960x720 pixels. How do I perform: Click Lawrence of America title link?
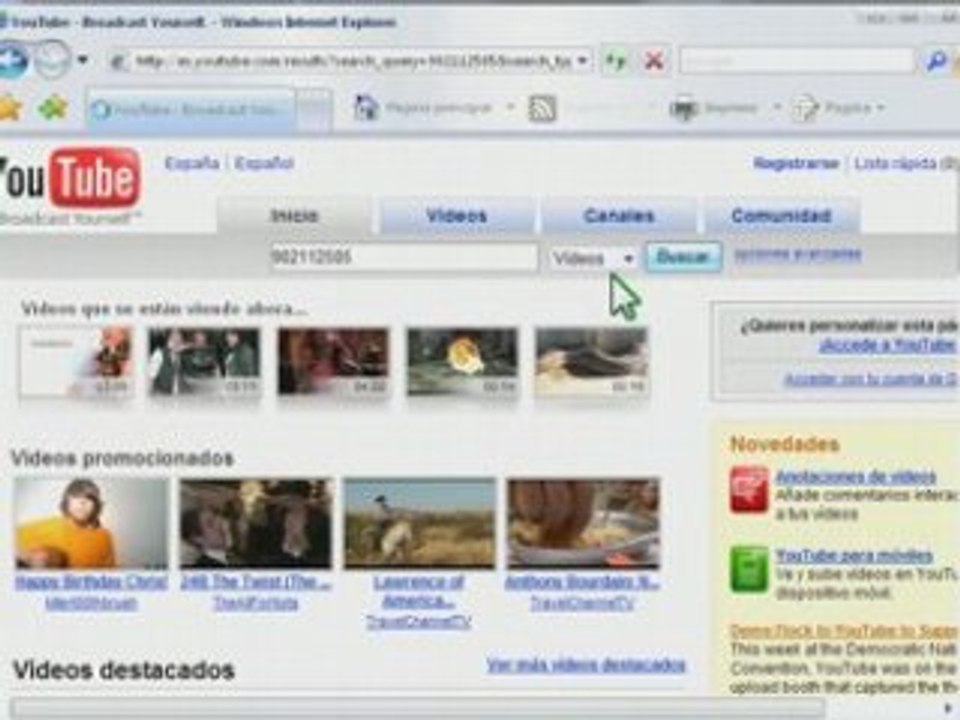point(419,591)
